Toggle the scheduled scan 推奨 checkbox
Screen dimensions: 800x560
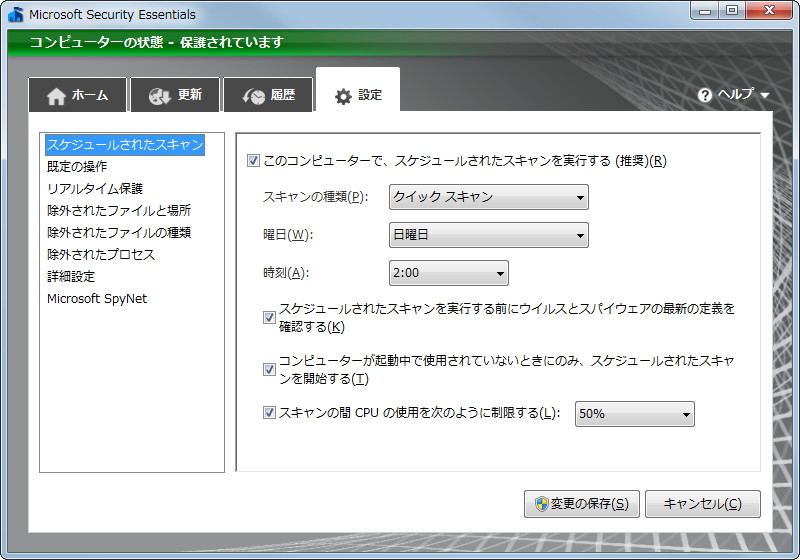pos(253,161)
